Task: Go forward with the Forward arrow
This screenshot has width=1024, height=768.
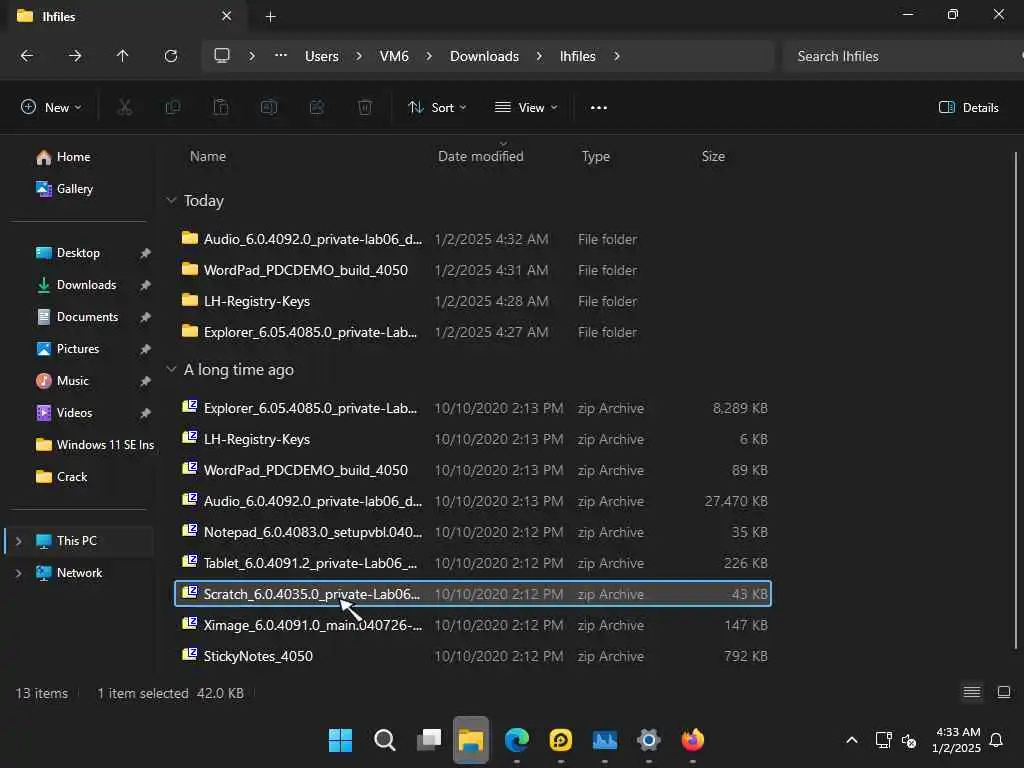Action: click(x=75, y=56)
